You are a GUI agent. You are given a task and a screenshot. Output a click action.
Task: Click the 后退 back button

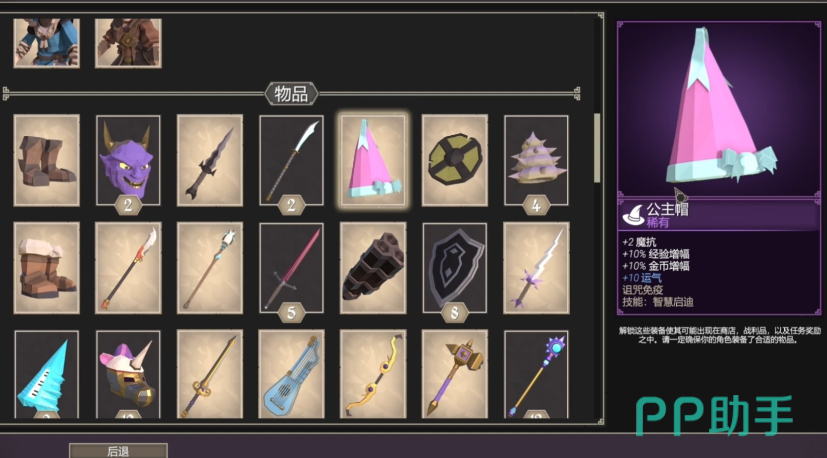[119, 451]
